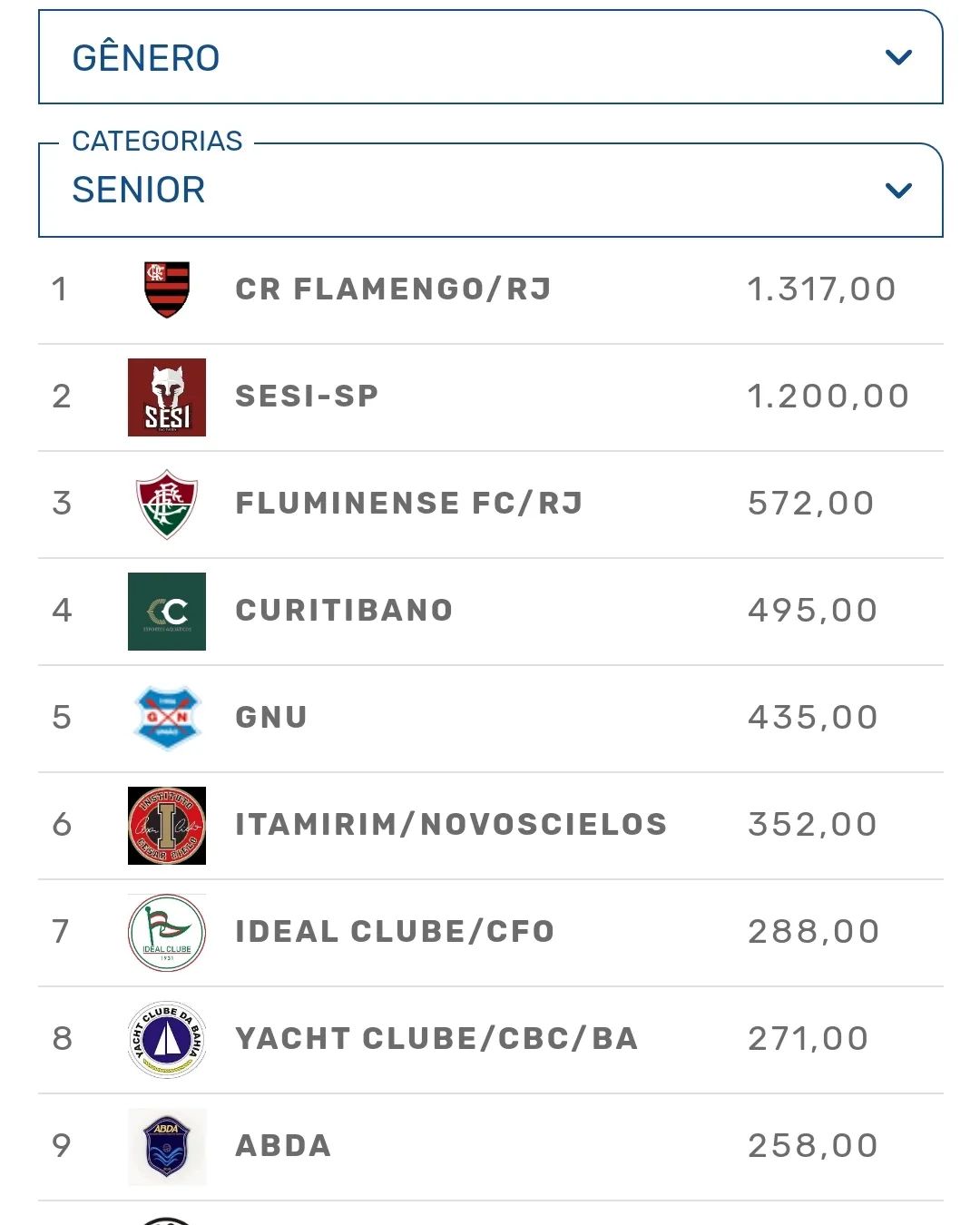Select the CR FLAMENGO/RJ team name
The height and width of the screenshot is (1225, 980).
click(393, 289)
